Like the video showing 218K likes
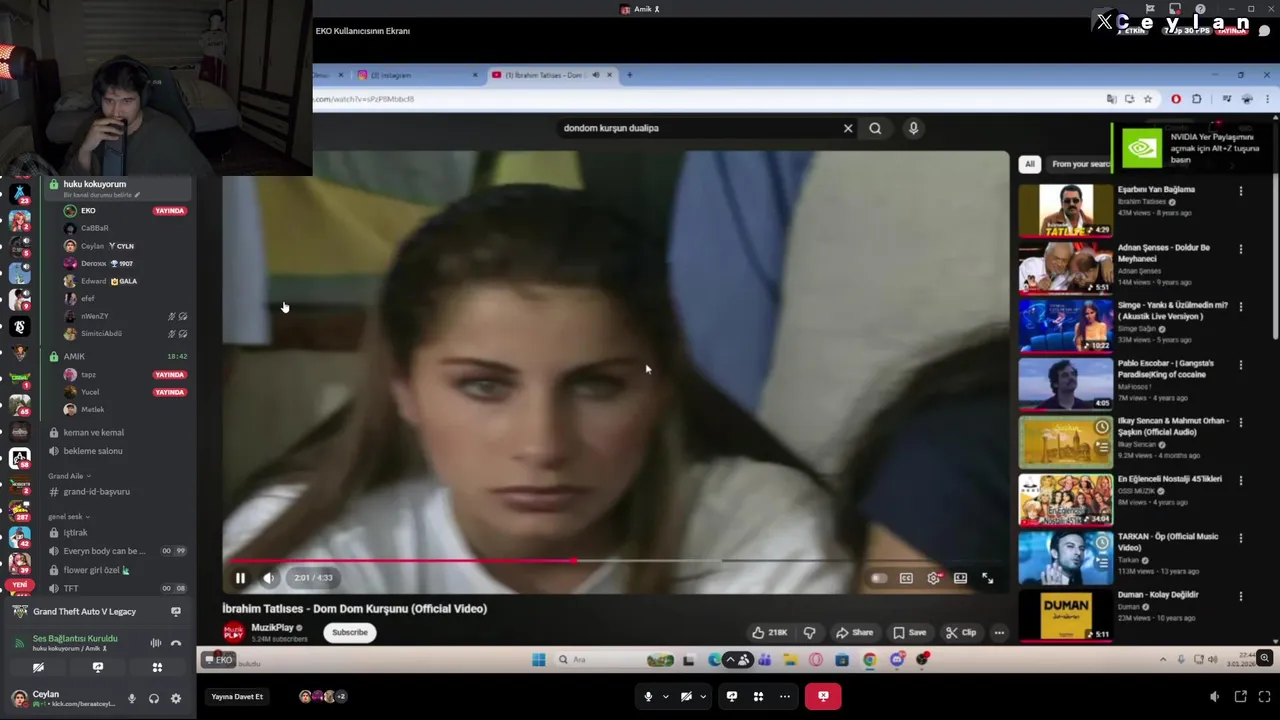The image size is (1280, 720). coord(769,632)
